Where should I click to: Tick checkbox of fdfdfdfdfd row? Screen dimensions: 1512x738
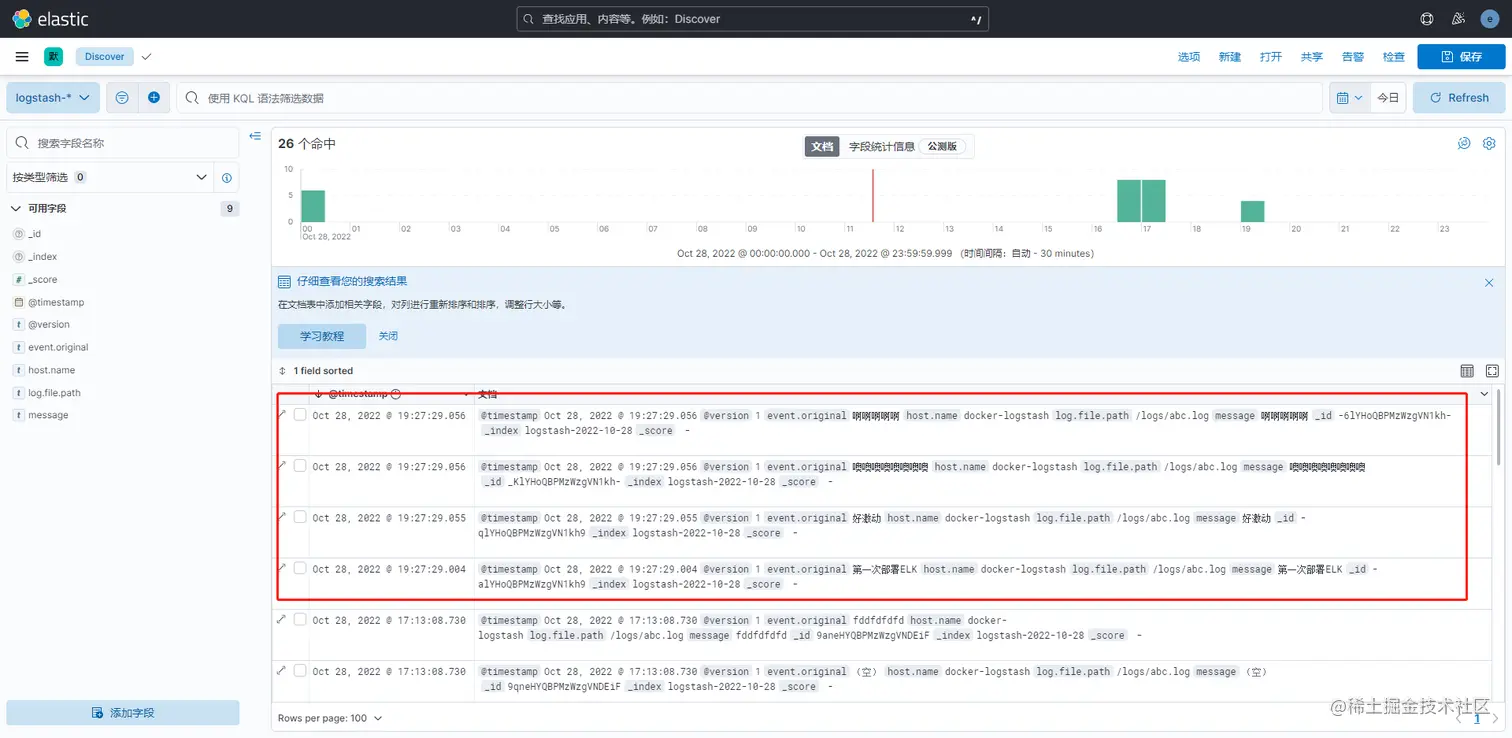tap(300, 620)
